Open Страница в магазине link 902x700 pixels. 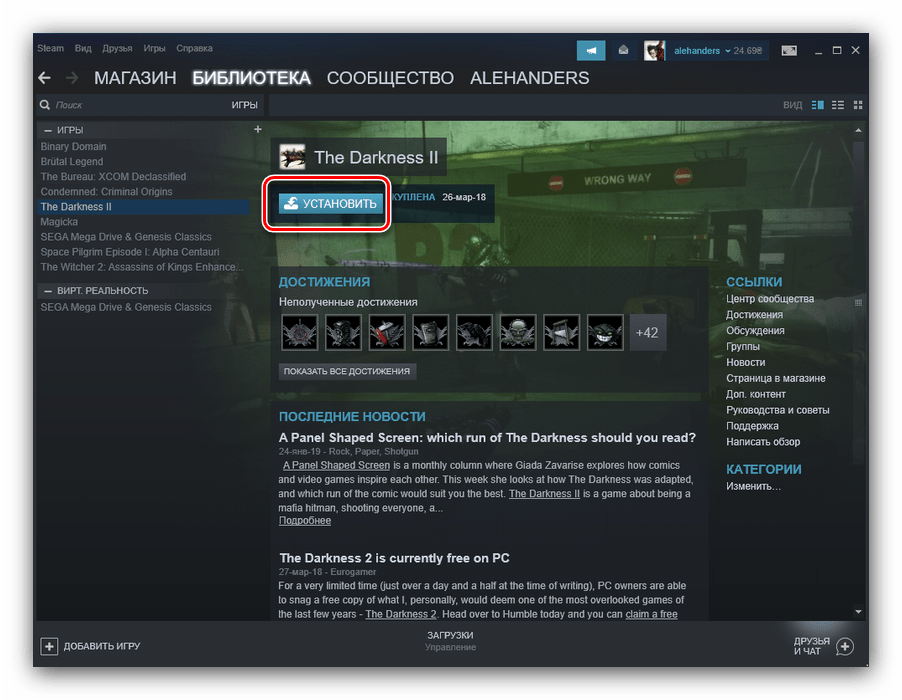(x=775, y=378)
